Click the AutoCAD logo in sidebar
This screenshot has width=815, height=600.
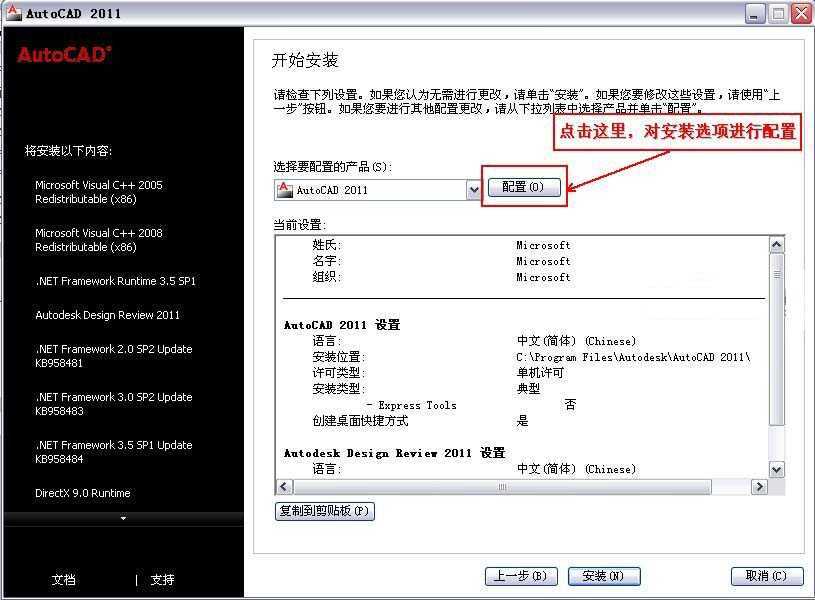click(64, 55)
